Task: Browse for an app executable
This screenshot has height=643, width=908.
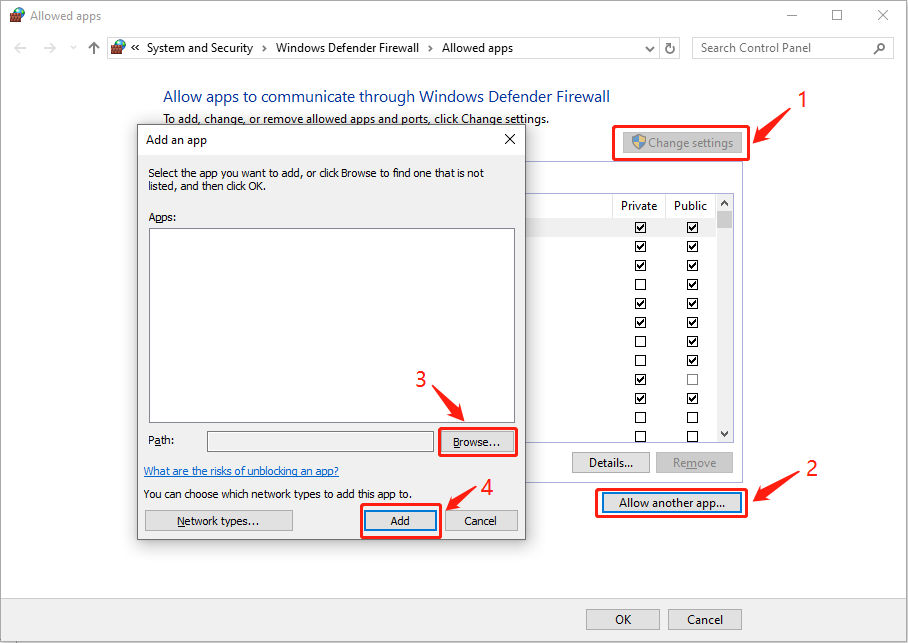Action: (x=477, y=442)
